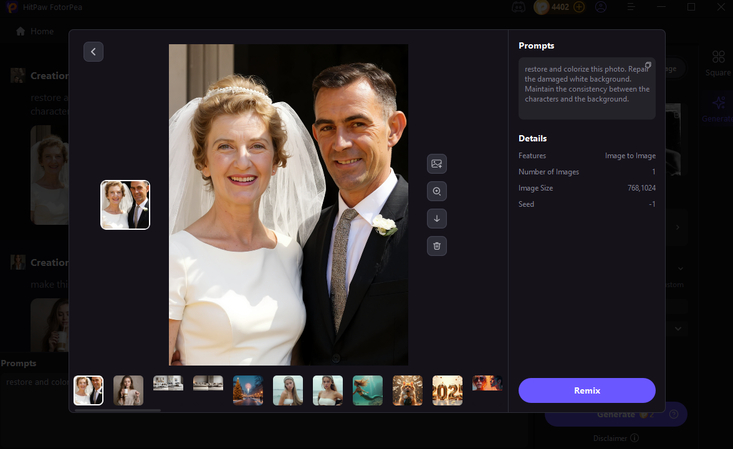Select the wedding couple thumbnail in the filmstrip
The image size is (733, 449).
(88, 390)
